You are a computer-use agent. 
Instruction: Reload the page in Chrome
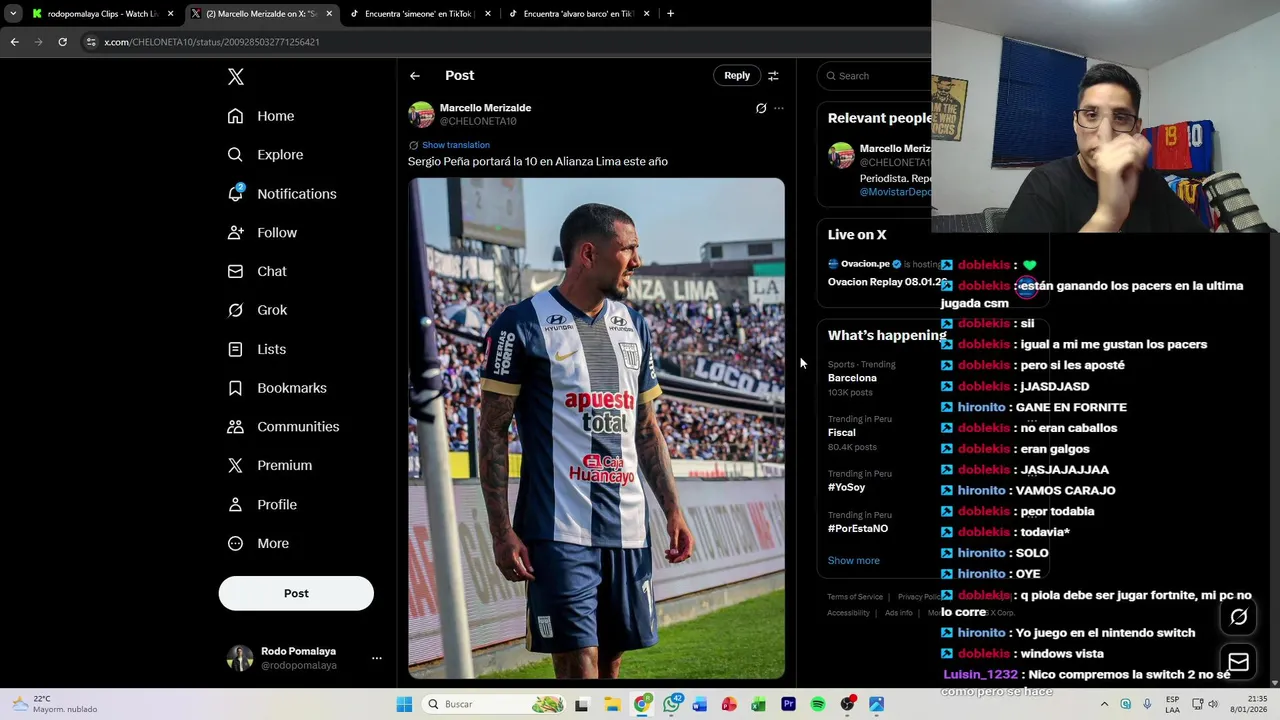62,42
